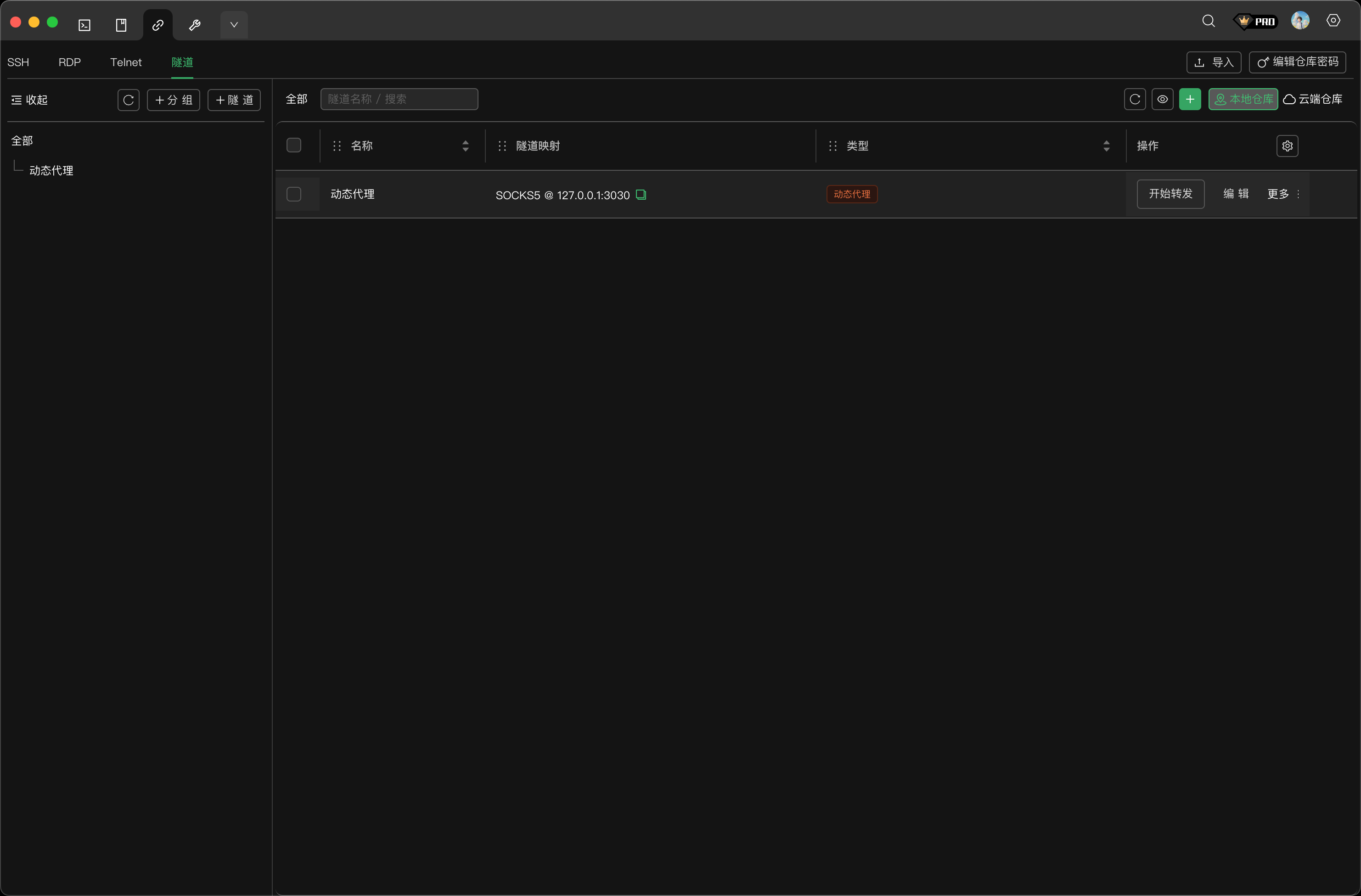Refresh the sidebar group list
This screenshot has width=1361, height=896.
(x=129, y=101)
